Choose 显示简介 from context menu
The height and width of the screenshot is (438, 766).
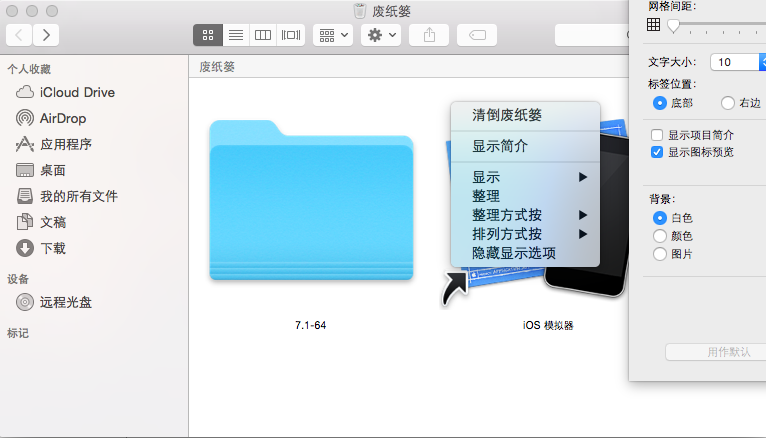tap(525, 146)
